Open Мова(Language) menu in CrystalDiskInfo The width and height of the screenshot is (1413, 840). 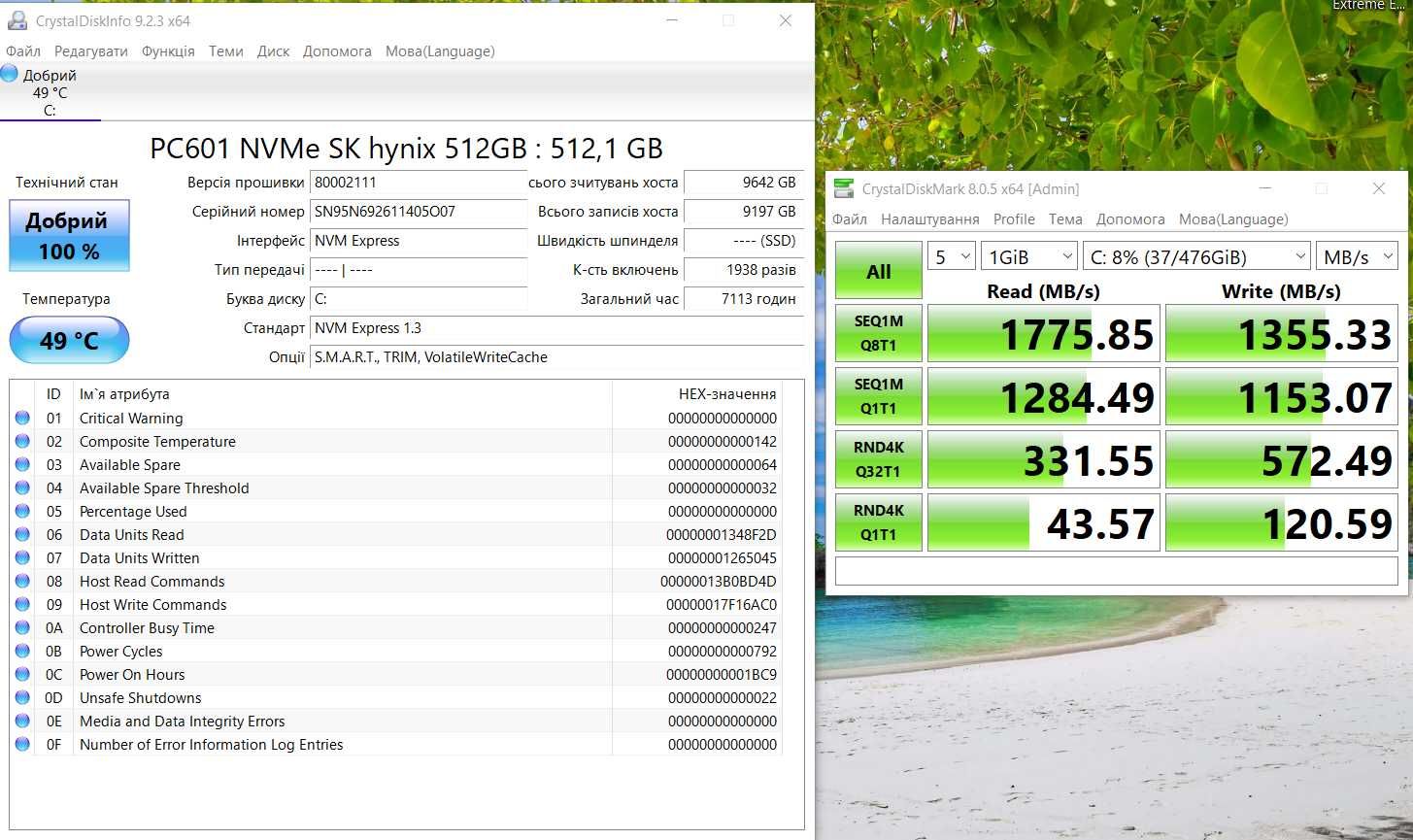(440, 51)
